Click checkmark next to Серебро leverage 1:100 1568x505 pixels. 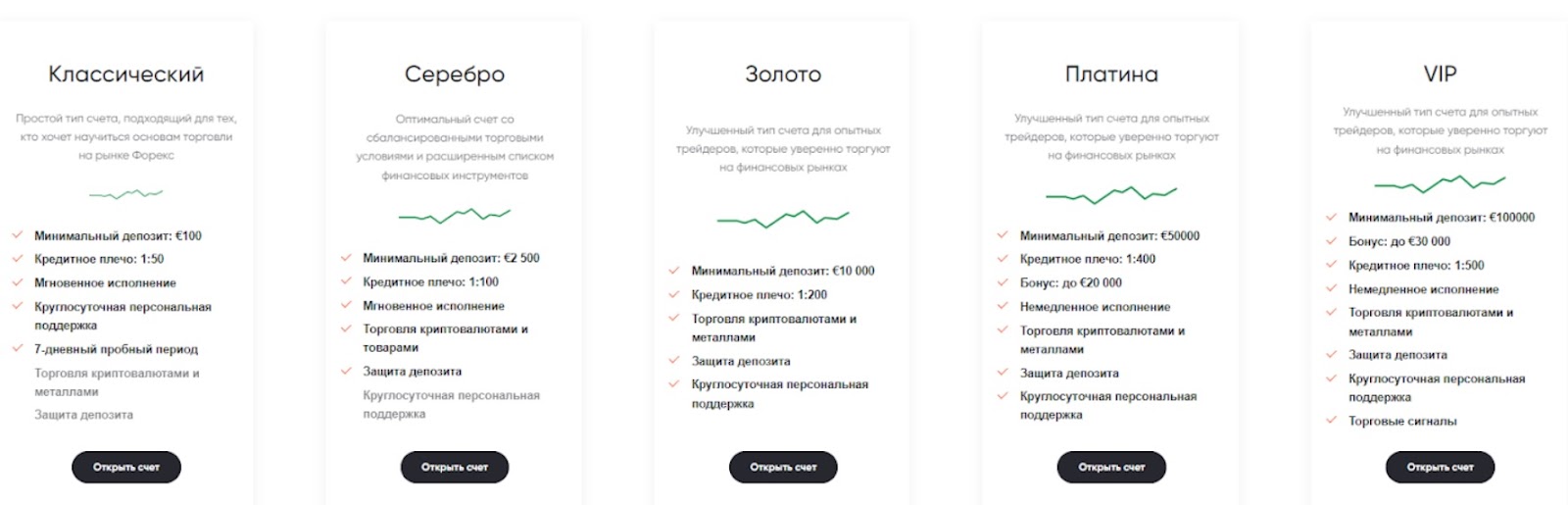tap(346, 281)
